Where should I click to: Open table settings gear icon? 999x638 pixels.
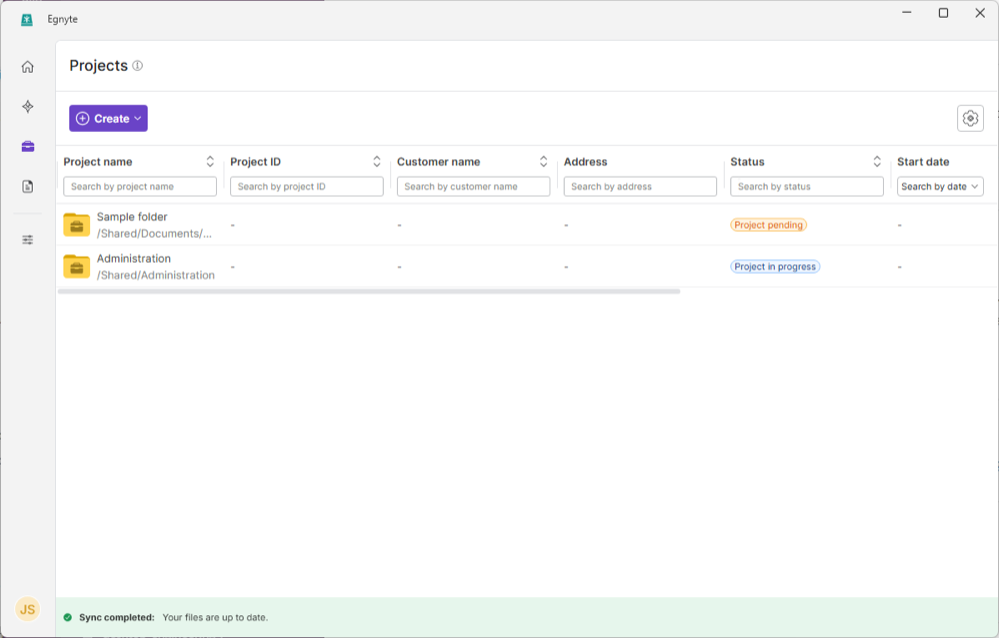pos(970,118)
